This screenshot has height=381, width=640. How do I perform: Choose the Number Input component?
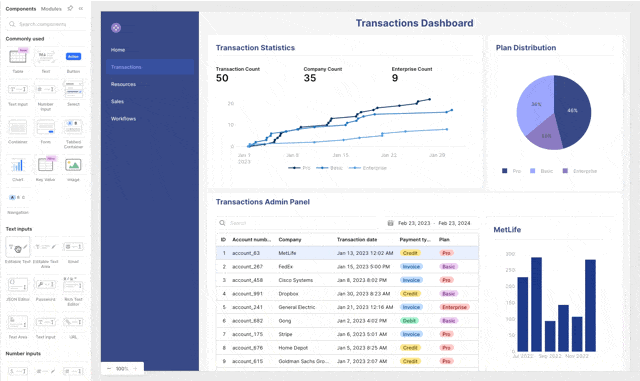(x=46, y=89)
